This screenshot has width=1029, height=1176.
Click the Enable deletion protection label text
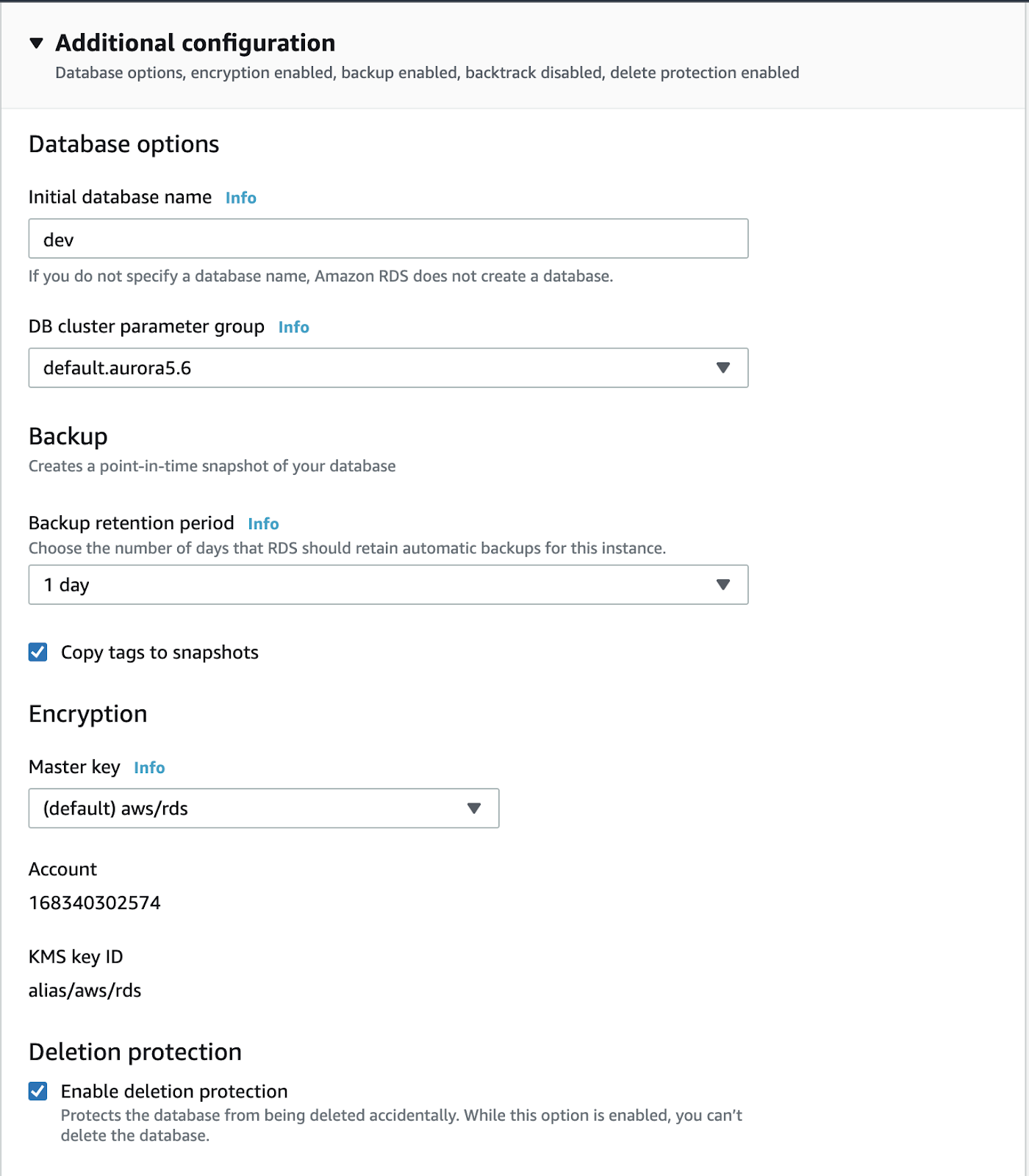[174, 1091]
